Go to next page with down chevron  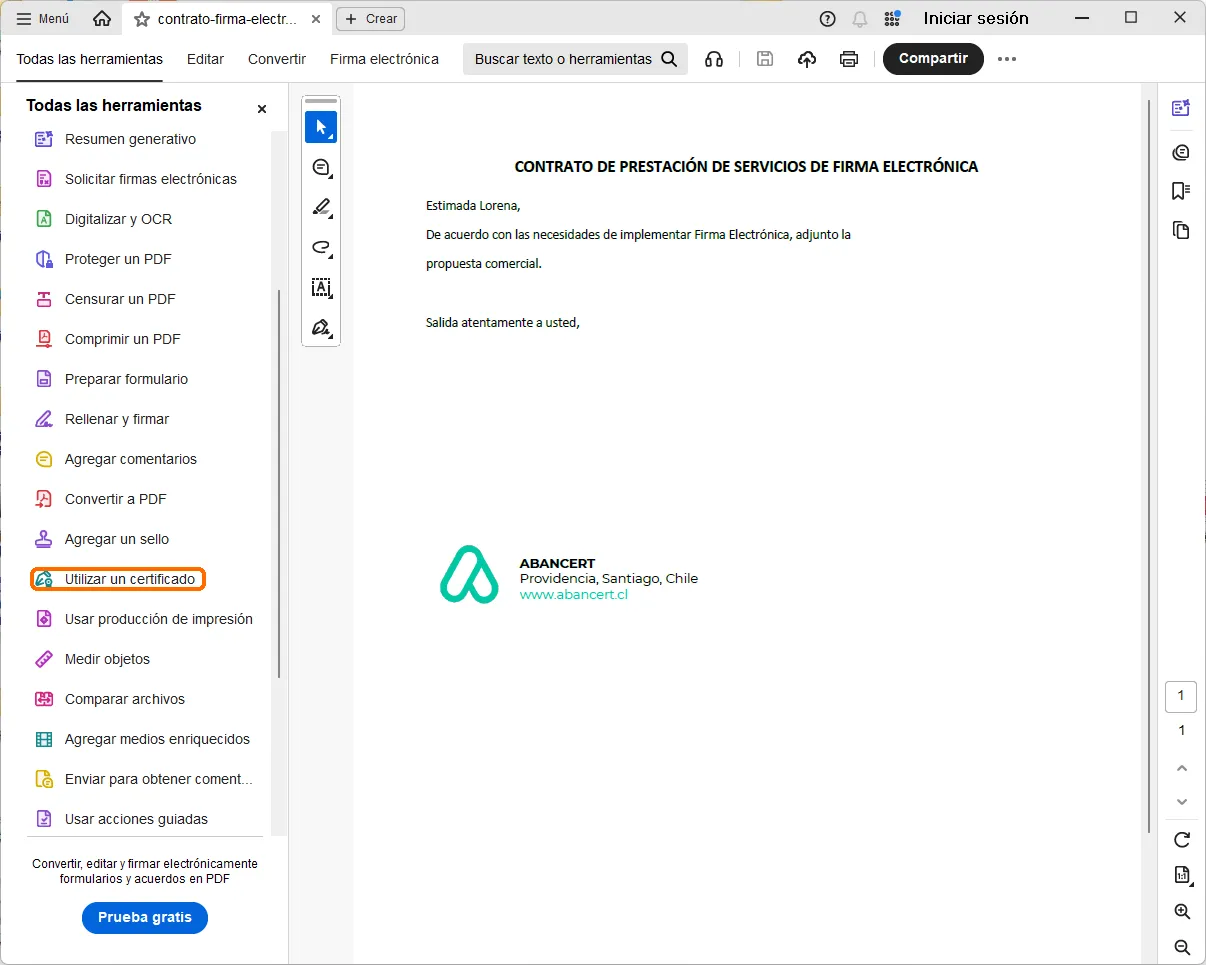[1182, 802]
